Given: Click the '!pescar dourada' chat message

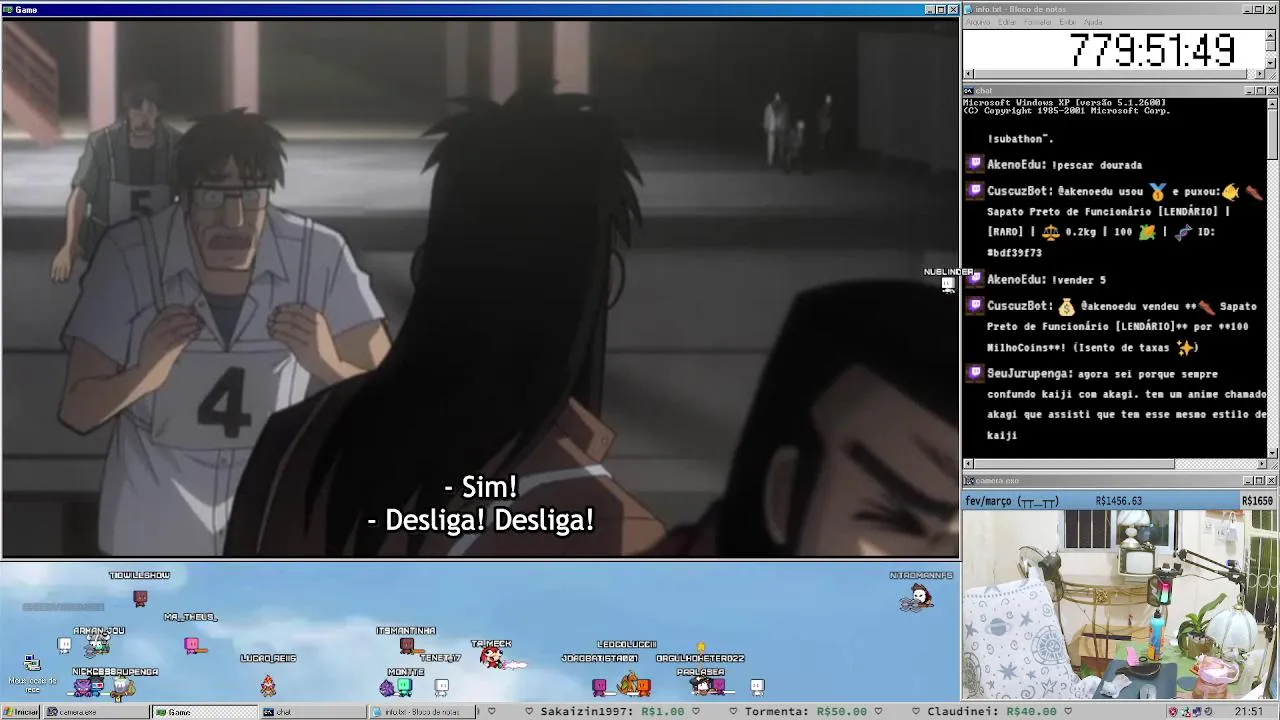Looking at the screenshot, I should 1096,164.
